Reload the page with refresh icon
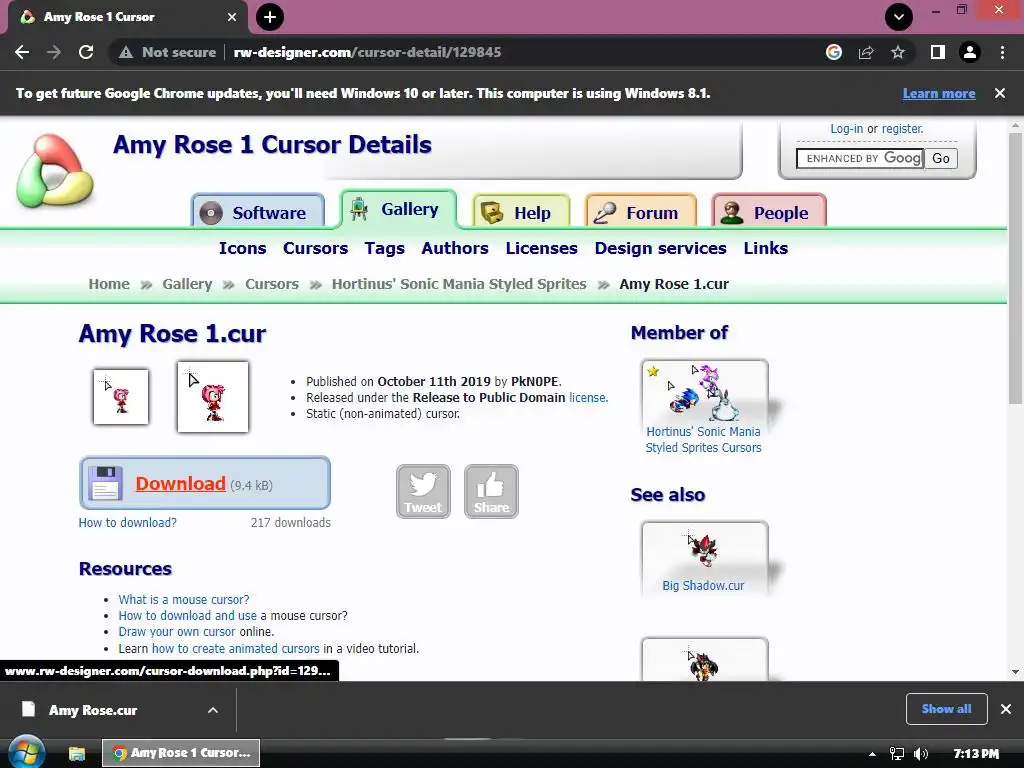The width and height of the screenshot is (1024, 768). click(86, 52)
